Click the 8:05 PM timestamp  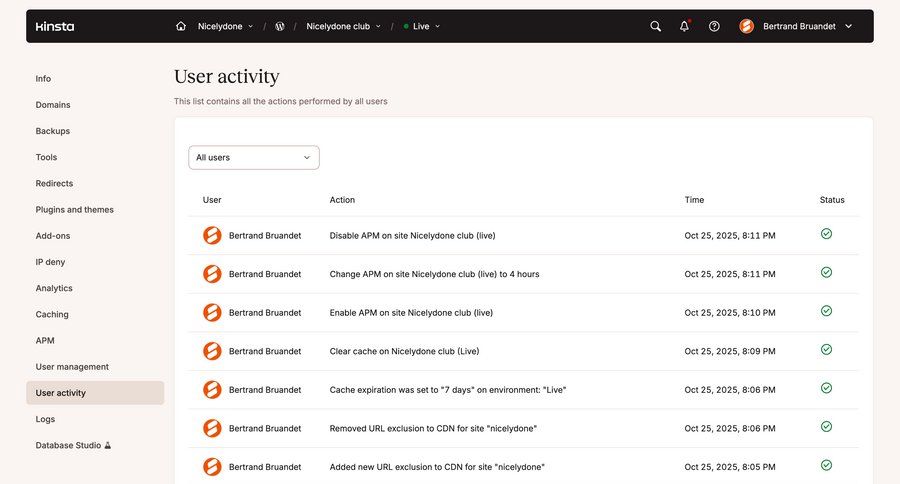click(x=730, y=467)
